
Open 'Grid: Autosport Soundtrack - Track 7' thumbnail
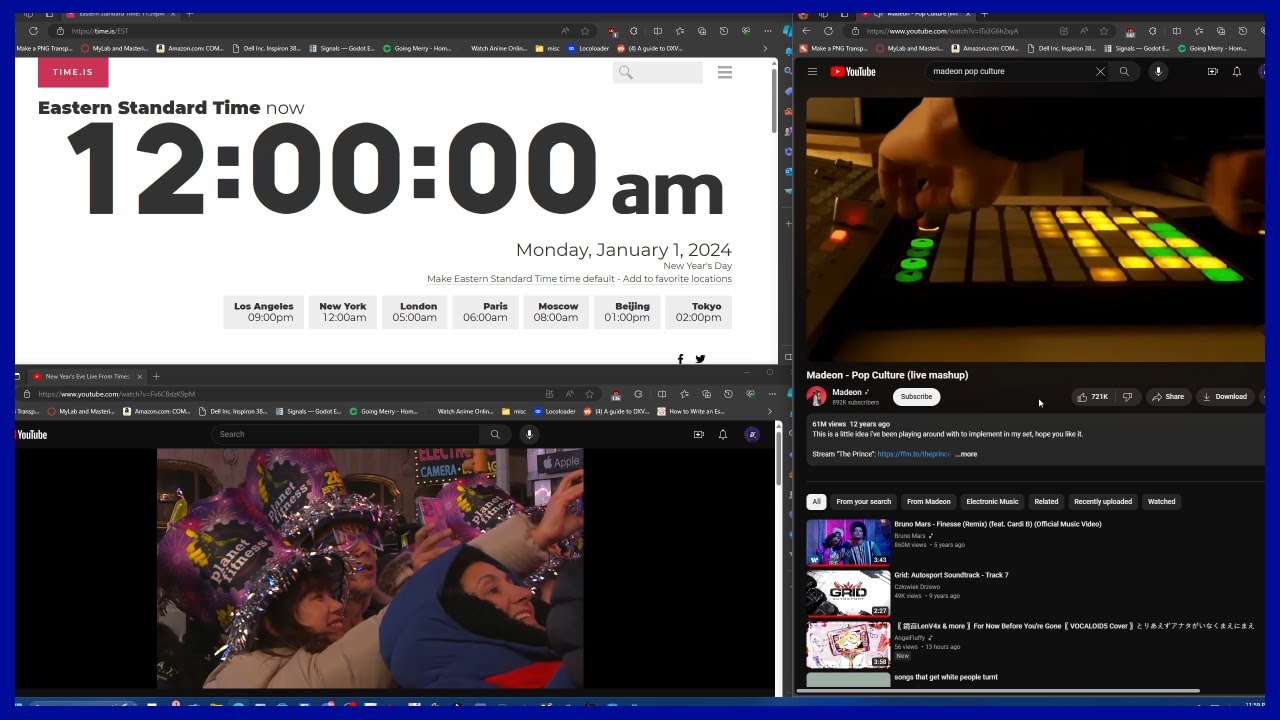tap(848, 593)
